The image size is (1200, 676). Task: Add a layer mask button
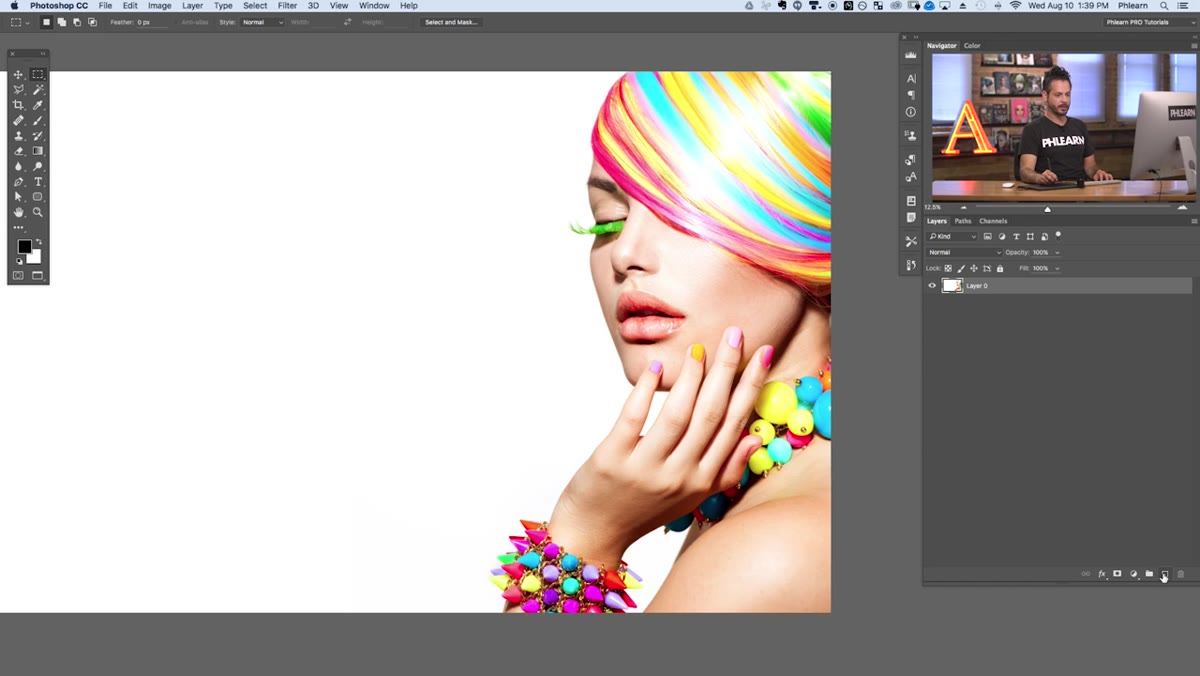1117,574
